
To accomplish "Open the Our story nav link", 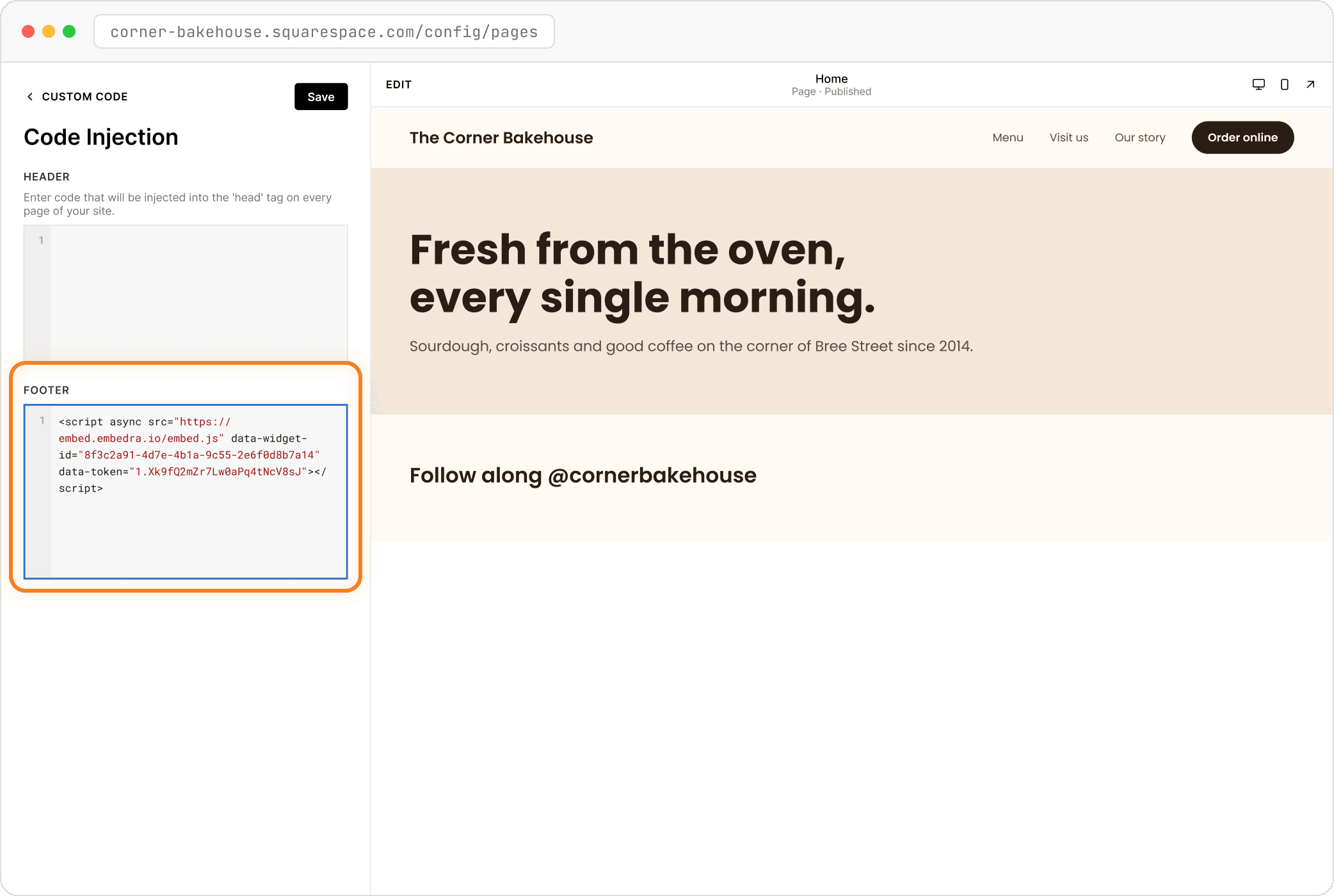I will click(1140, 138).
